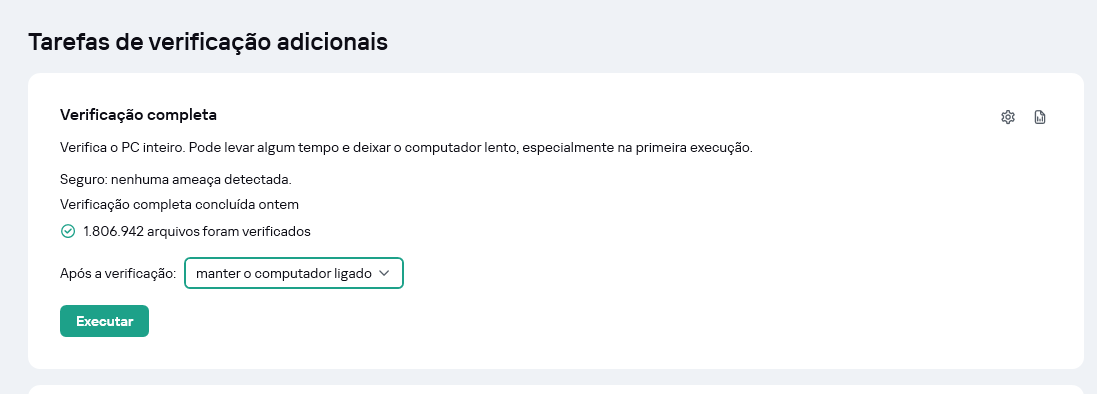Click the 'Verificação completa' card title
Image resolution: width=1097 pixels, height=394 pixels.
(x=139, y=115)
